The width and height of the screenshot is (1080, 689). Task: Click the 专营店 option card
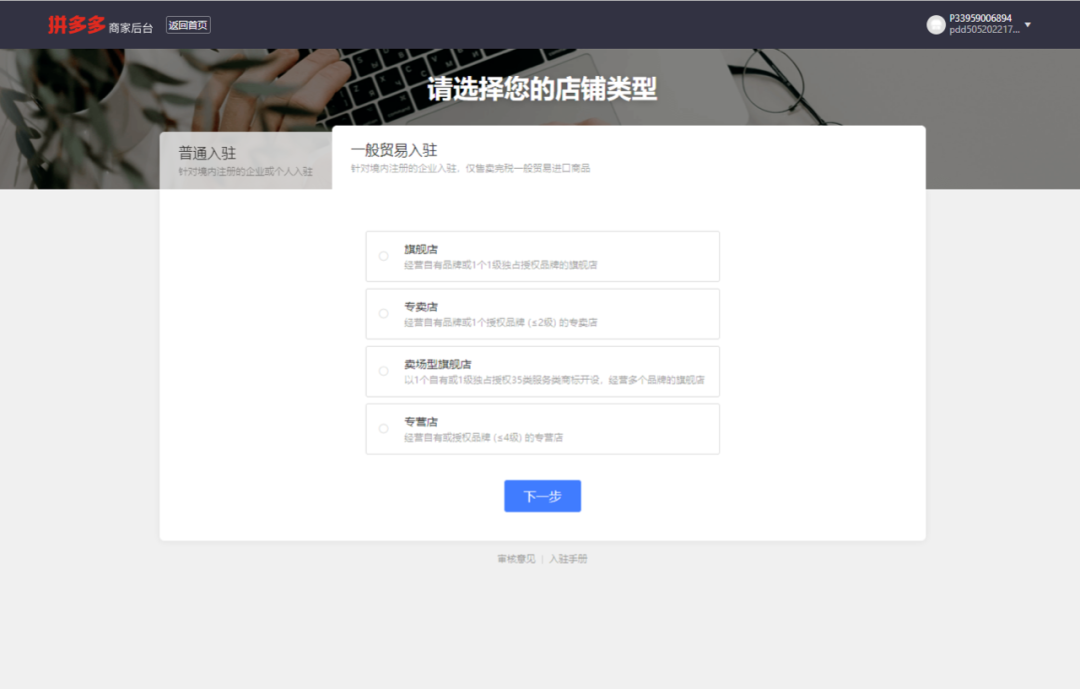pyautogui.click(x=542, y=428)
